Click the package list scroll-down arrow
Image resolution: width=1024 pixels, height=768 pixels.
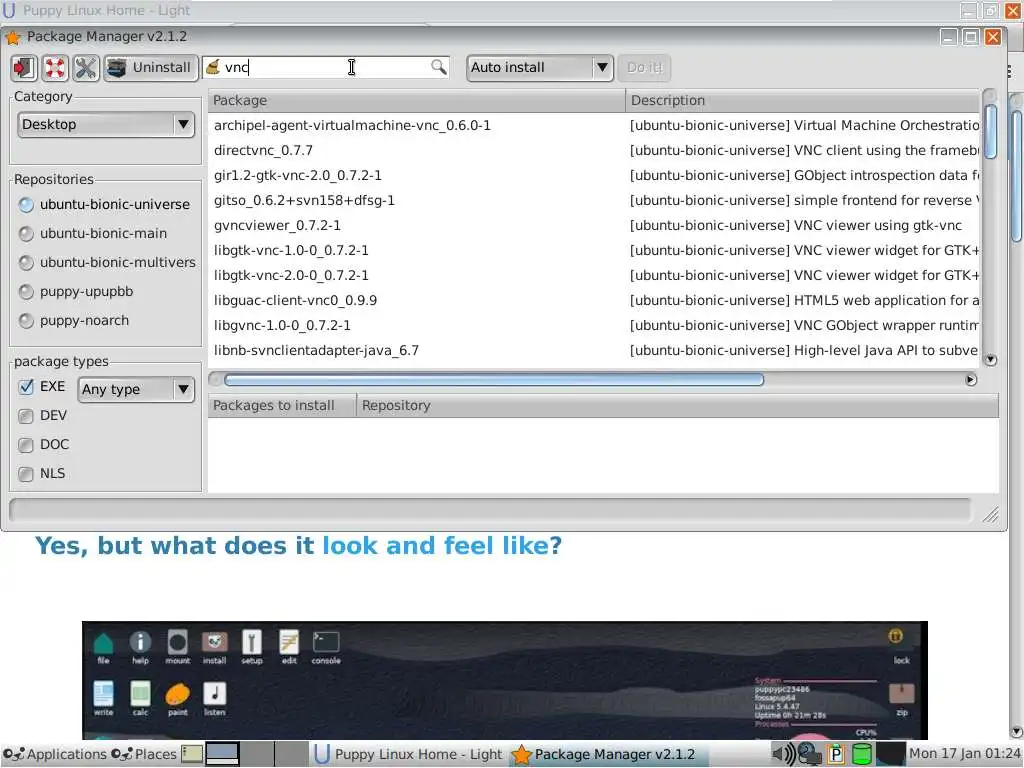991,360
